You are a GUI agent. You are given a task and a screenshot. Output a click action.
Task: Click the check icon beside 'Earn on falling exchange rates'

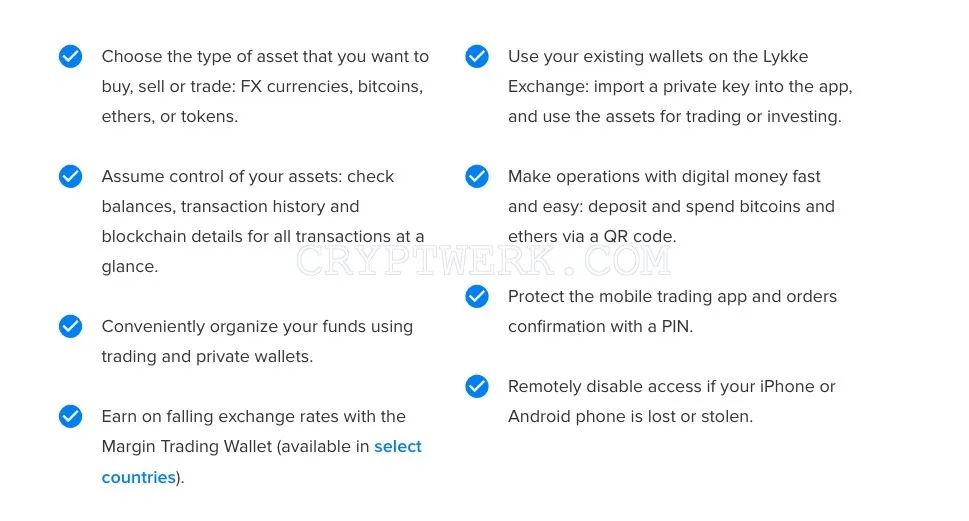pyautogui.click(x=70, y=417)
